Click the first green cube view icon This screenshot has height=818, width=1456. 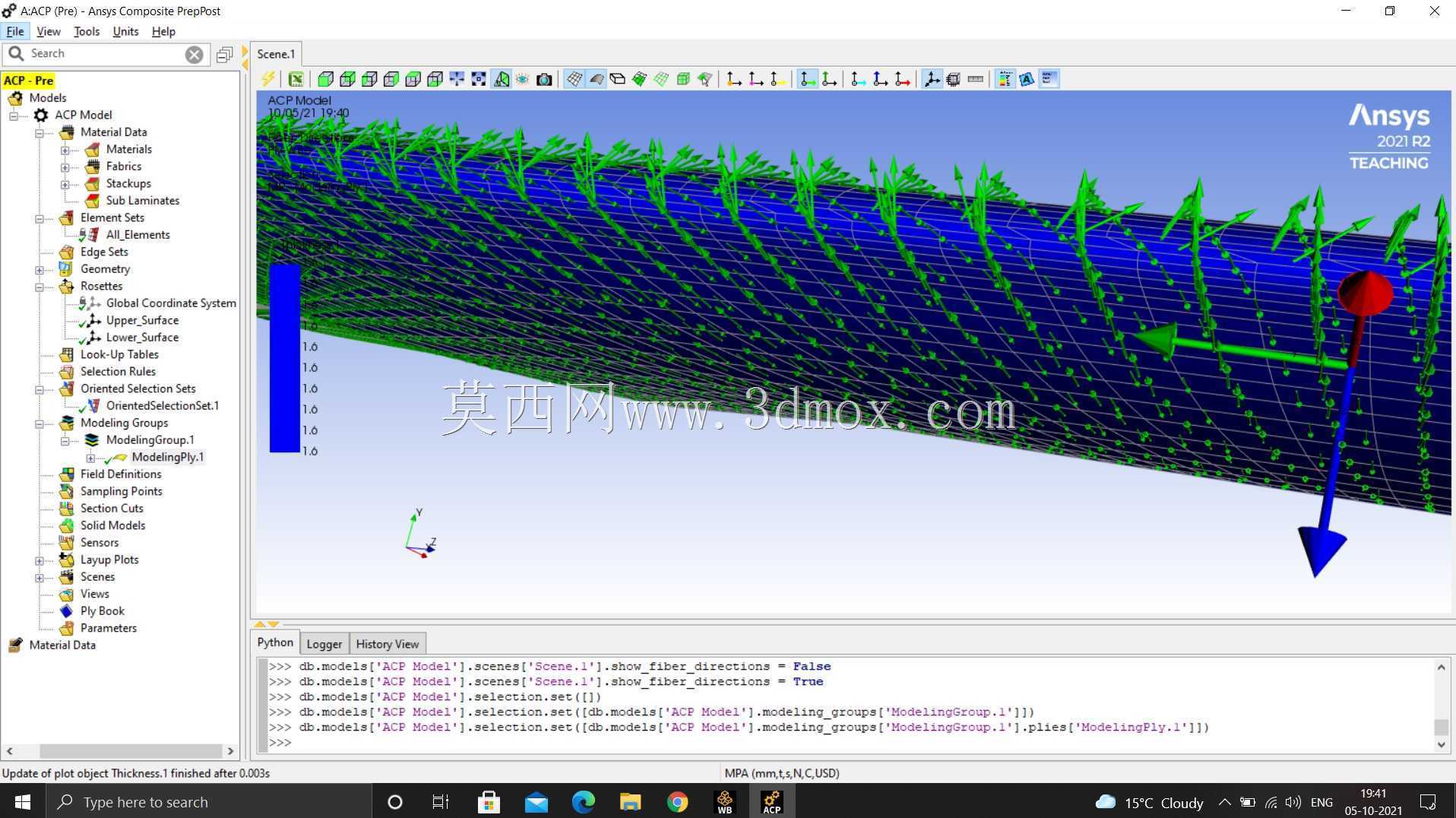[x=325, y=79]
